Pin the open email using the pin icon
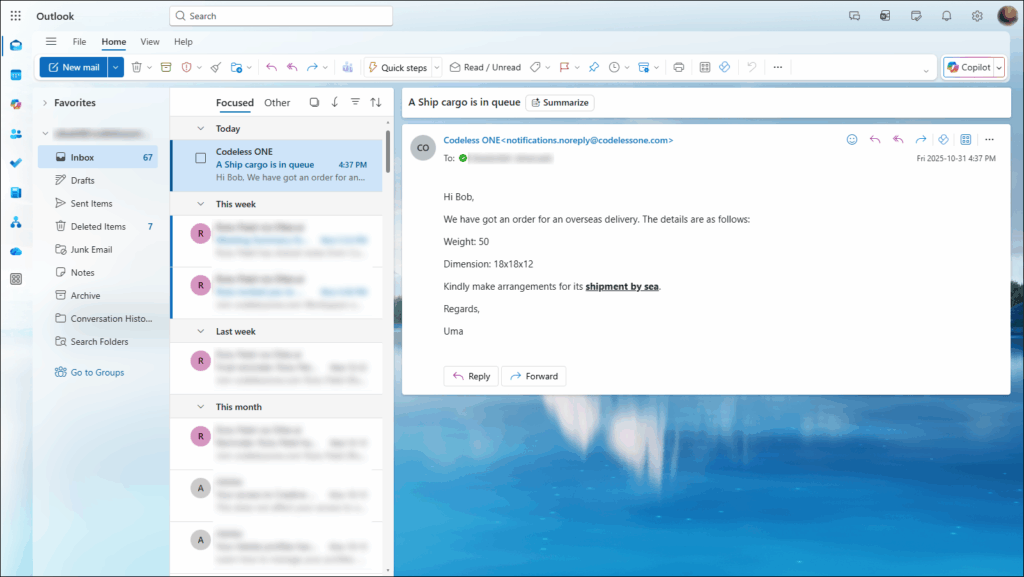Image resolution: width=1024 pixels, height=577 pixels. pos(592,67)
